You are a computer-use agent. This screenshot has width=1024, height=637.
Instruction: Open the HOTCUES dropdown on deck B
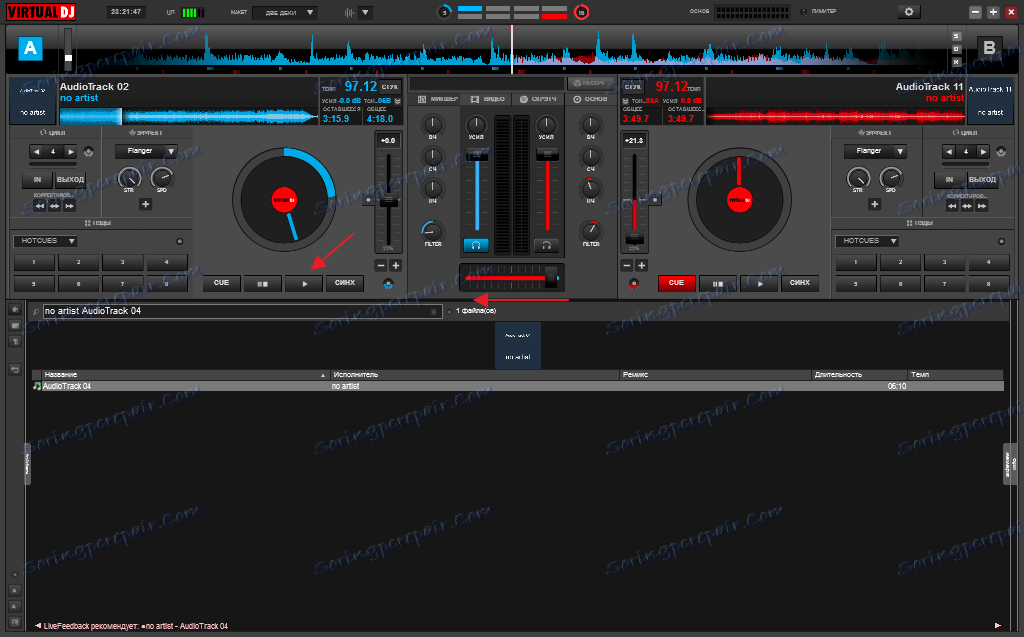[867, 241]
